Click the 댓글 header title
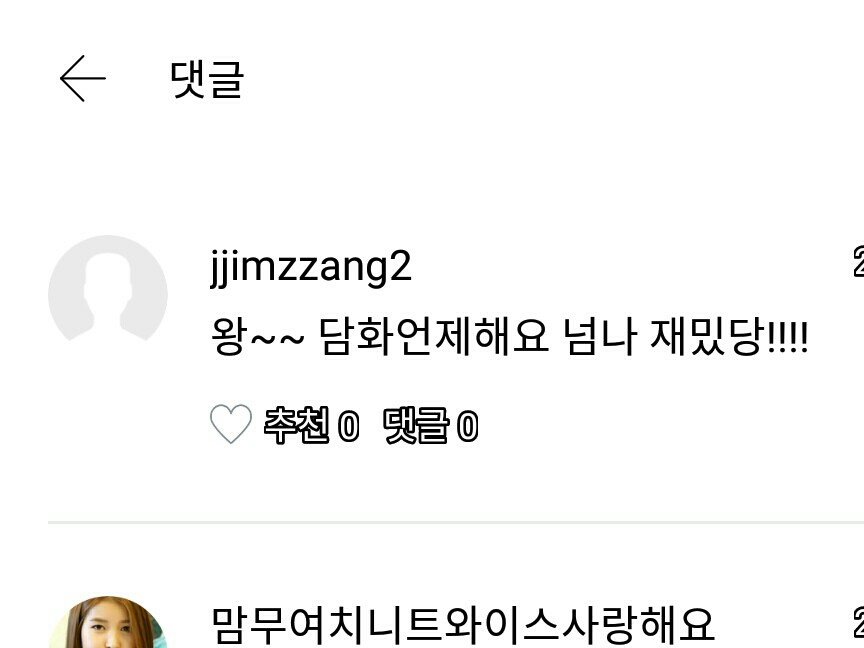This screenshot has width=864, height=648. [x=207, y=79]
